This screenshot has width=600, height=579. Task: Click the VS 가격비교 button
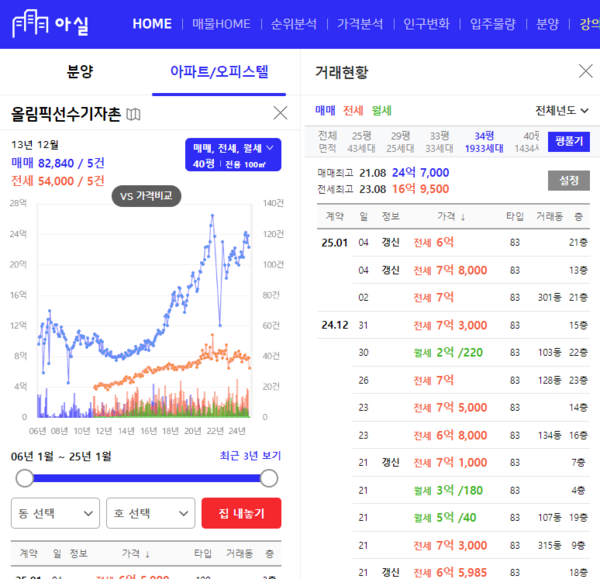pos(146,196)
